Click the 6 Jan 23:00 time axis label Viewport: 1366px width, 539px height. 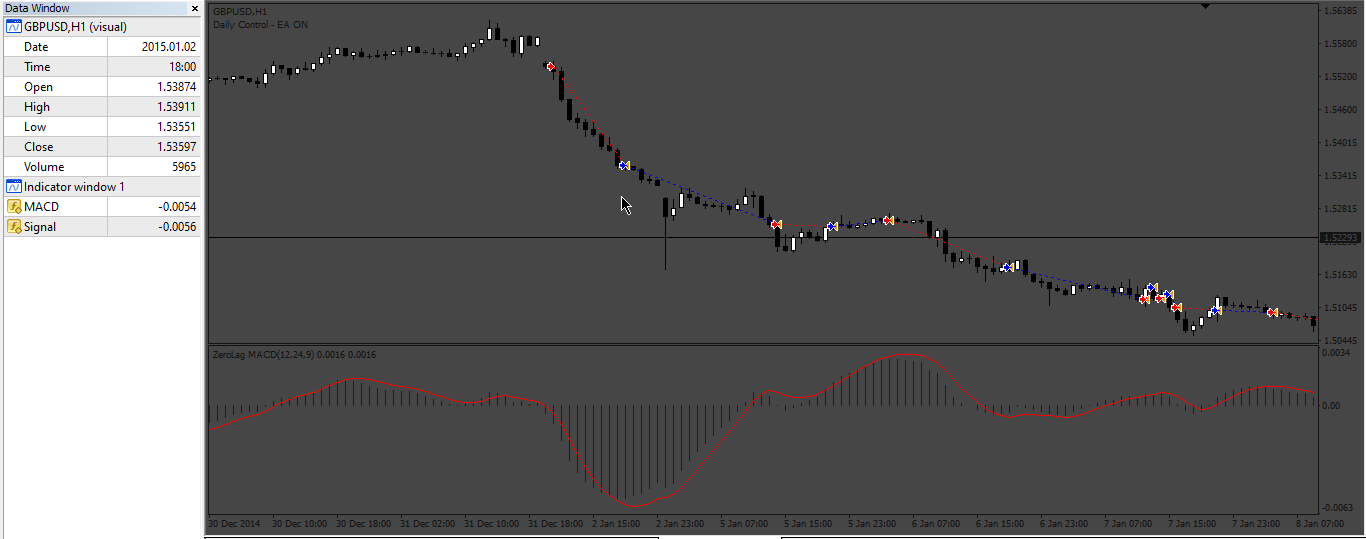(x=1065, y=524)
